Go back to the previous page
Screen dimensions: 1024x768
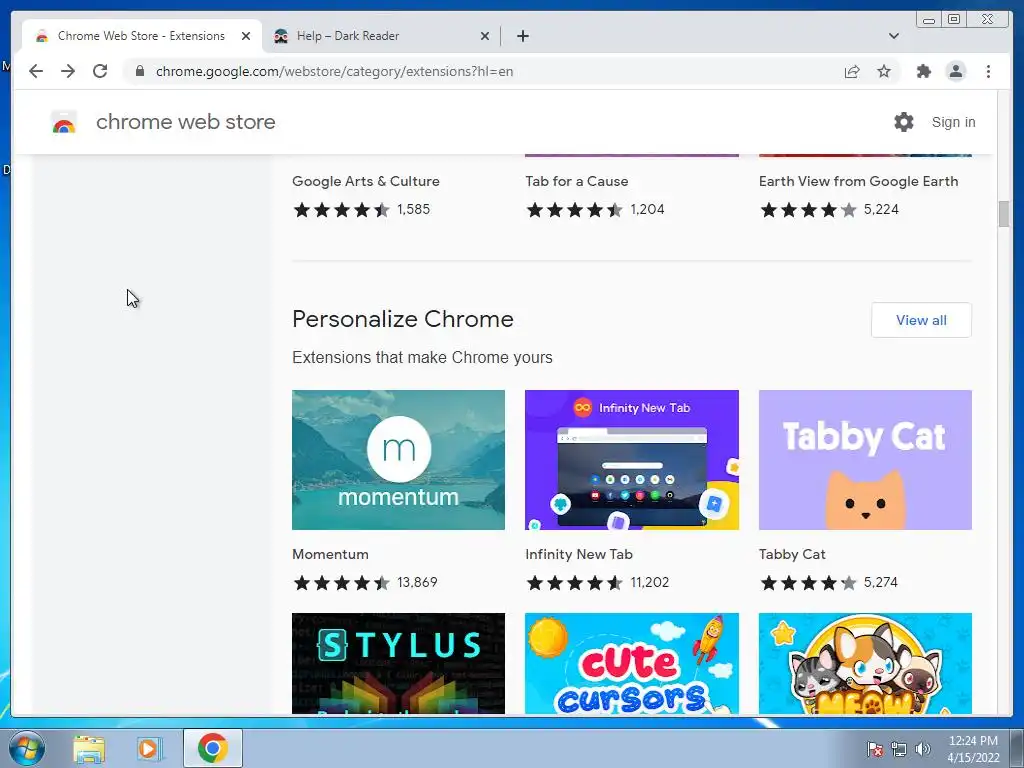click(36, 71)
